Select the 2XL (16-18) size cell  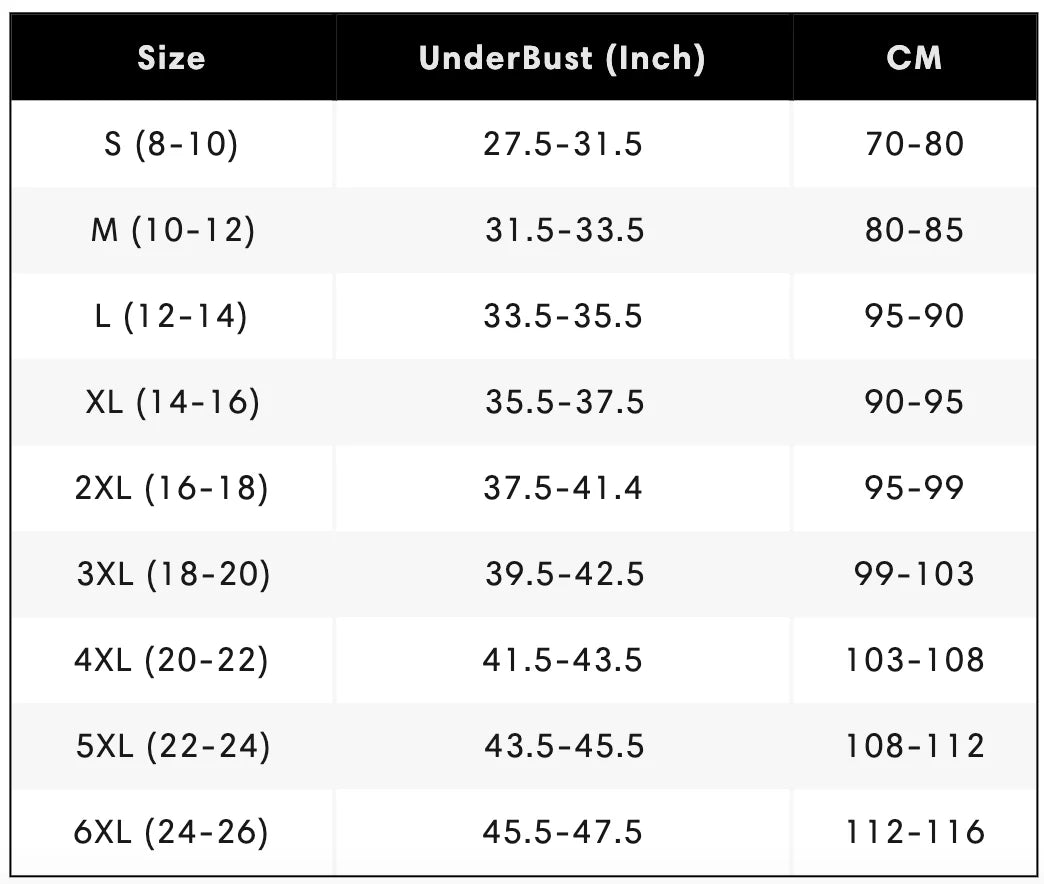click(172, 488)
